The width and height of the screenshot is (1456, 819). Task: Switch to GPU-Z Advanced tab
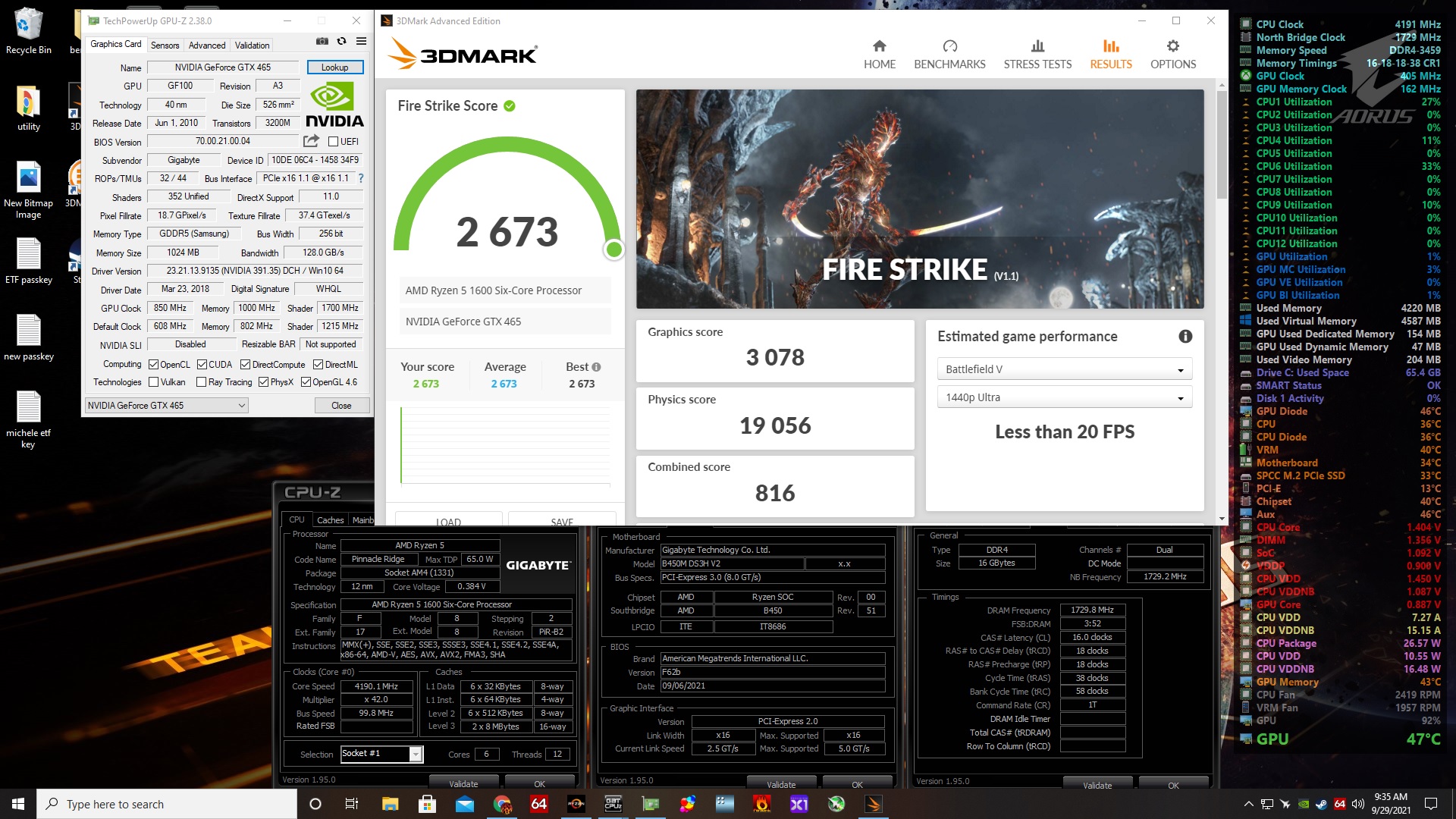coord(206,45)
